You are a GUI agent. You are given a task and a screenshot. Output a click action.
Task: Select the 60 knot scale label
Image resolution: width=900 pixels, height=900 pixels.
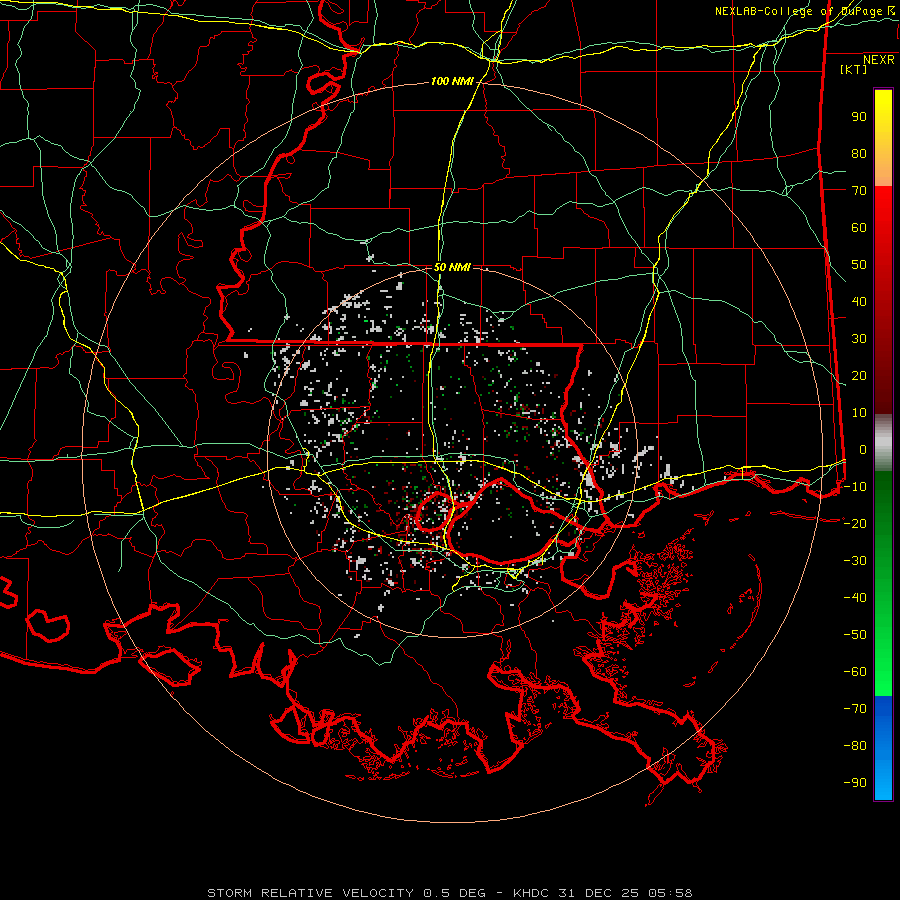(859, 227)
